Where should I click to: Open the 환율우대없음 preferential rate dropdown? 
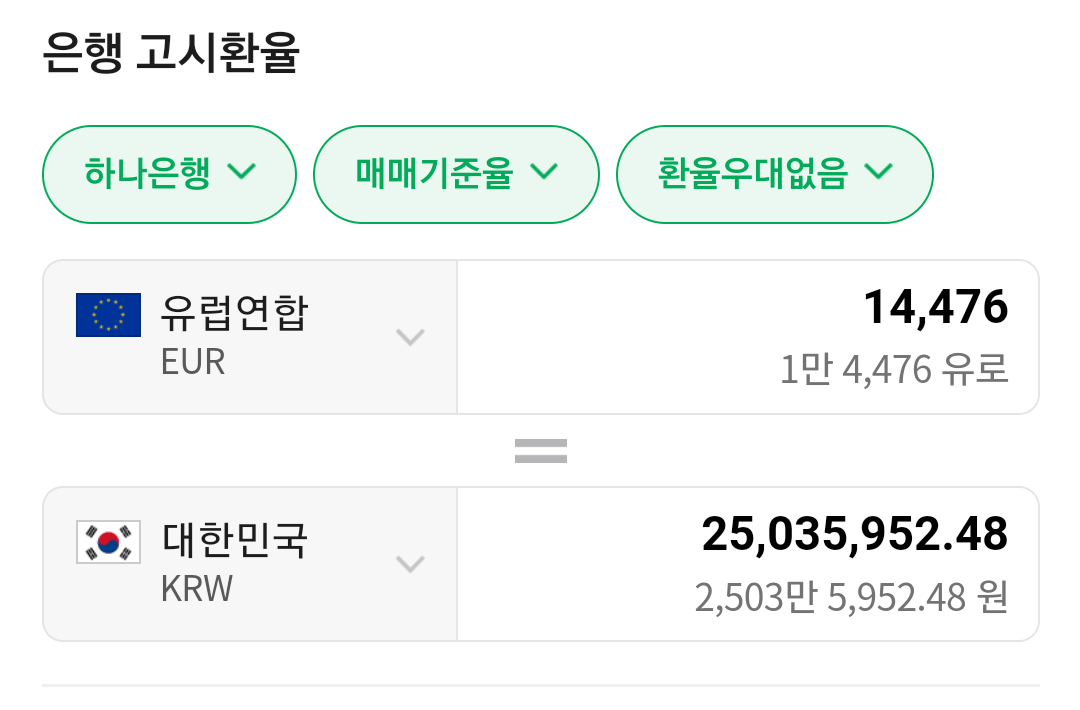pos(774,174)
